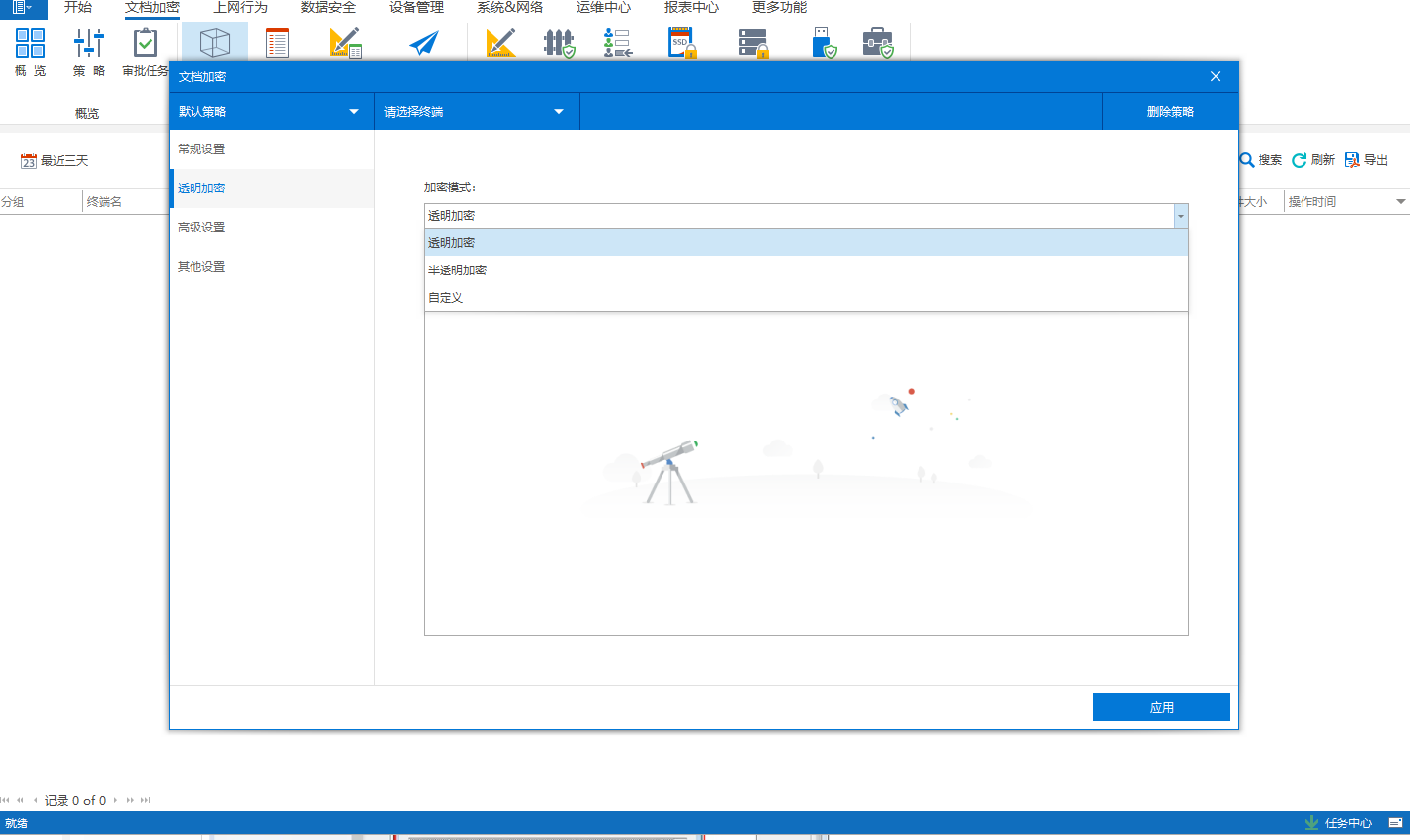Click the 分组 column header
Screen dimensions: 1410x840
click(x=41, y=202)
